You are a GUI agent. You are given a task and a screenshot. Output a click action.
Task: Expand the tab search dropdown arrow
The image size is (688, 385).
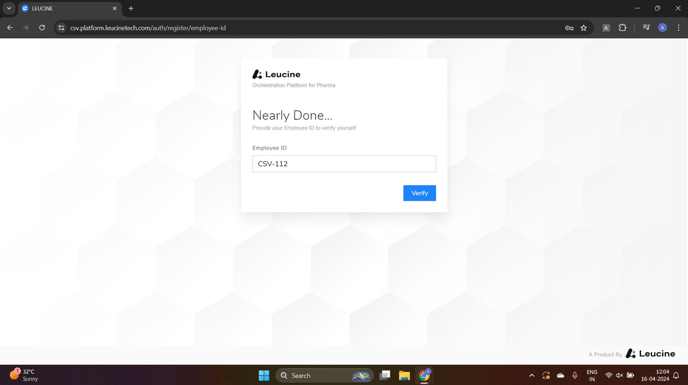pyautogui.click(x=9, y=8)
